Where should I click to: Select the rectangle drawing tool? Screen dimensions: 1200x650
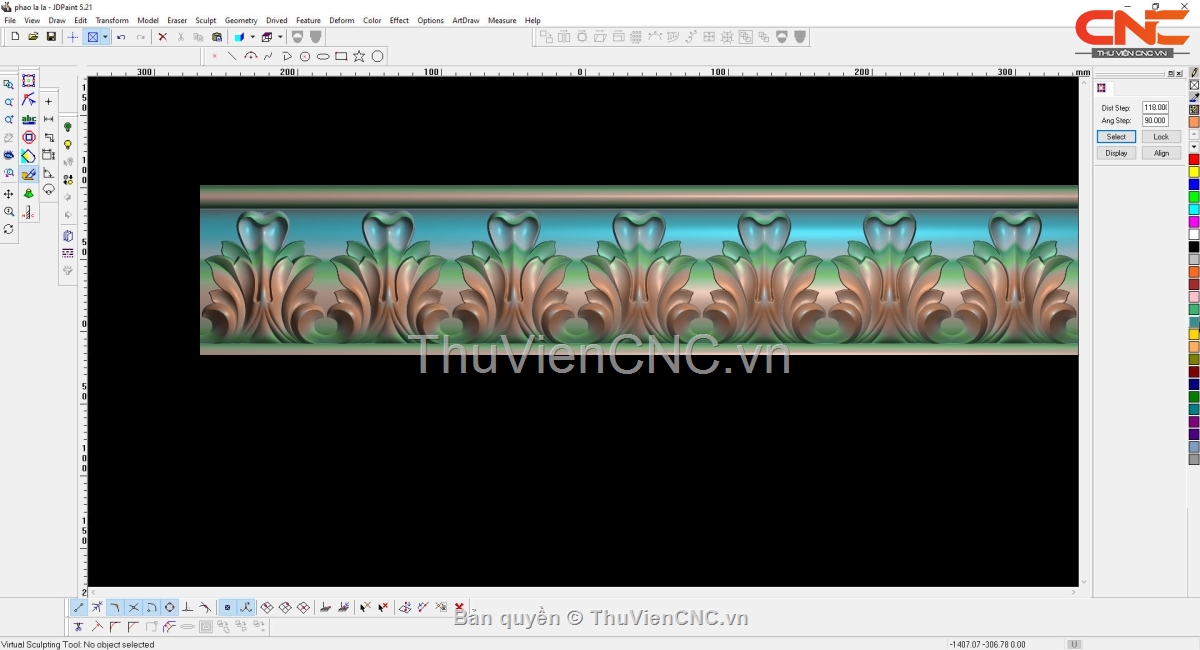[341, 56]
